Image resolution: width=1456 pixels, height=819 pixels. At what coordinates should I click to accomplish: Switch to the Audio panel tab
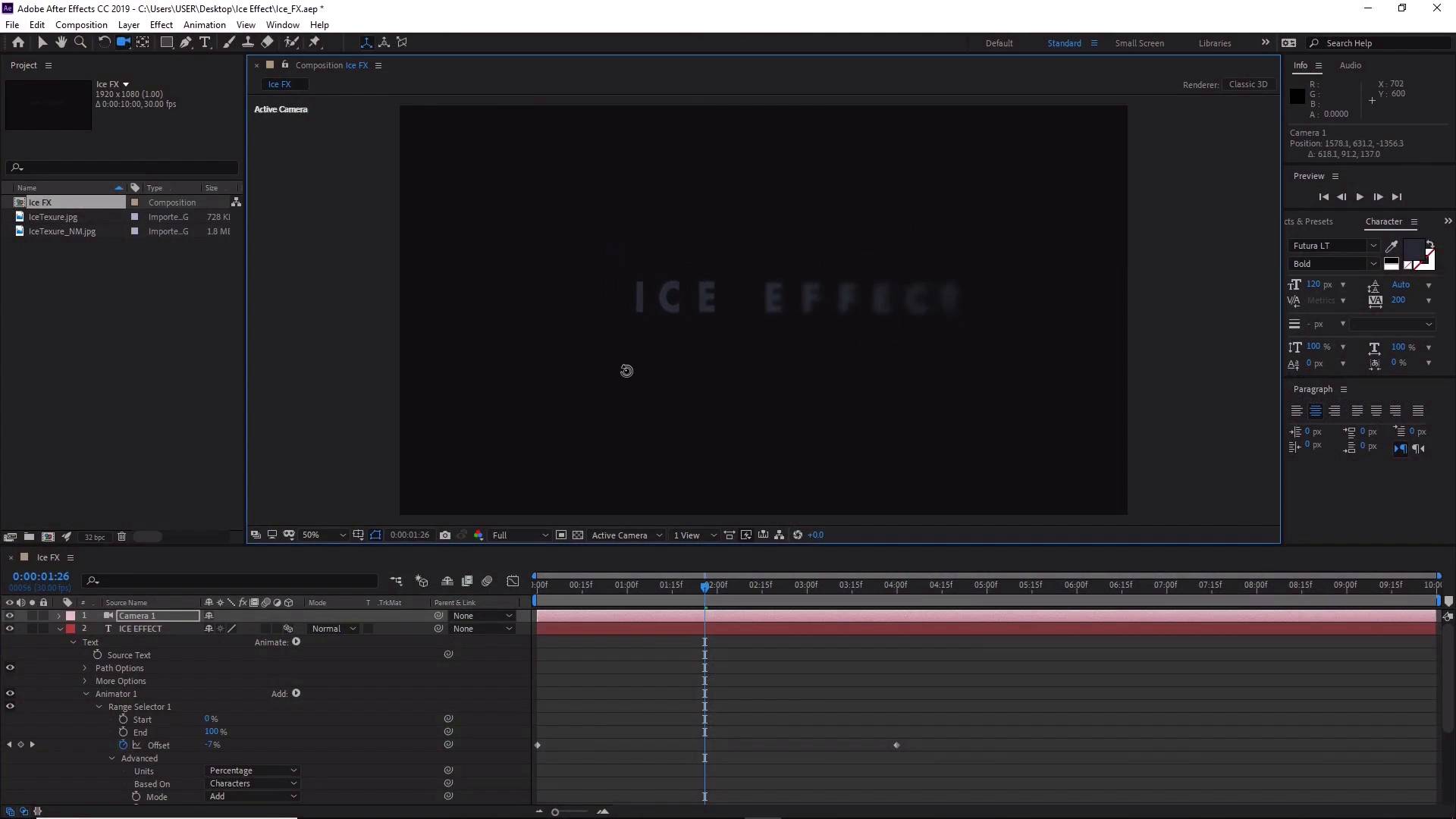(x=1350, y=65)
